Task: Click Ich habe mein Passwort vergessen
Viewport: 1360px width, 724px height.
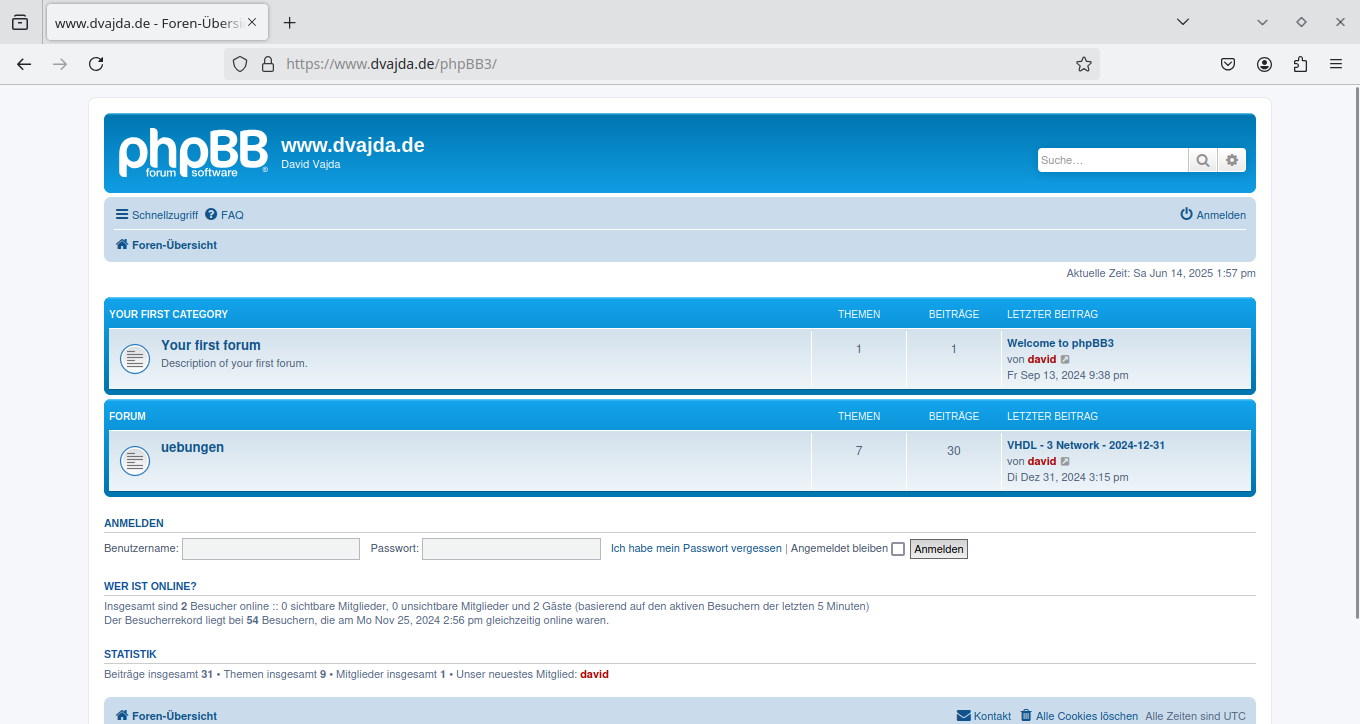Action: (696, 549)
